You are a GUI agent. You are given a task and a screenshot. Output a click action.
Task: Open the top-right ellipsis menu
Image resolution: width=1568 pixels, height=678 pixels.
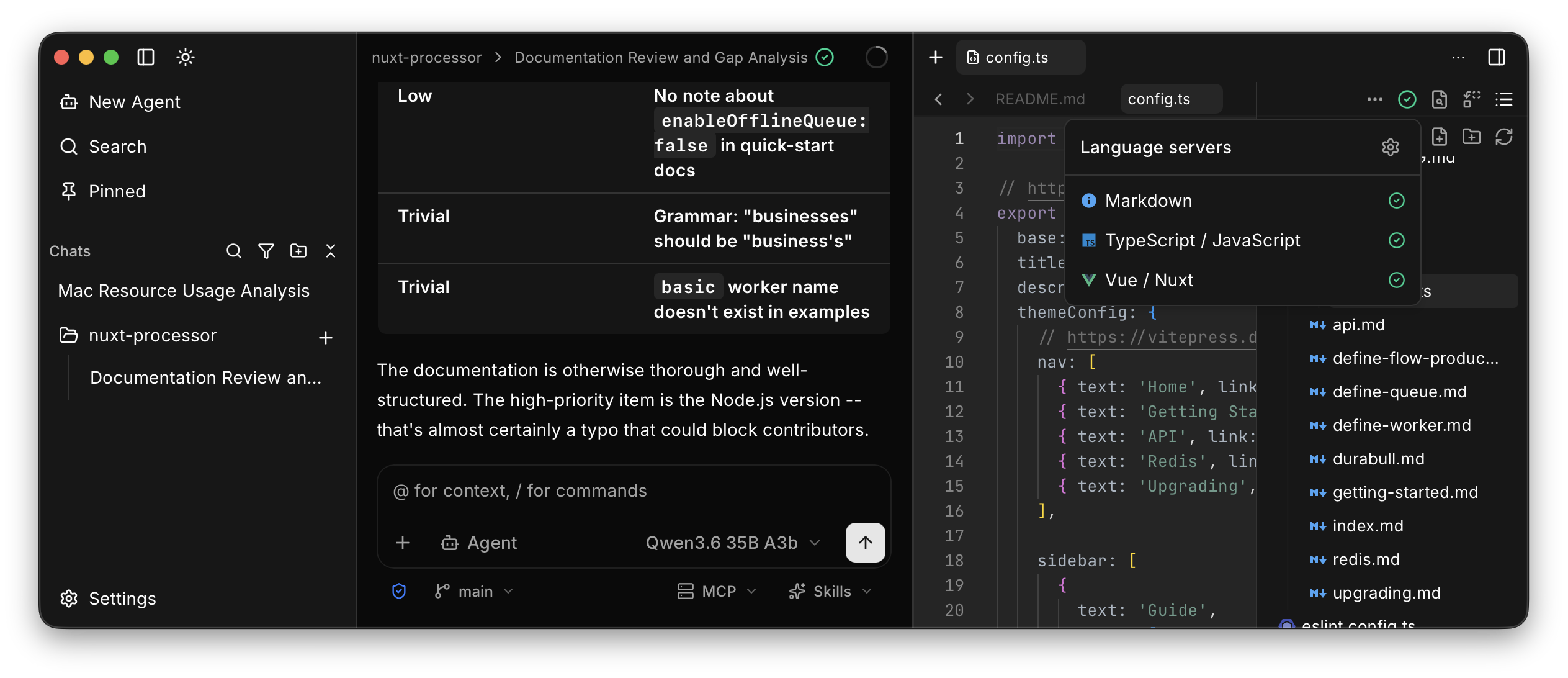1458,57
